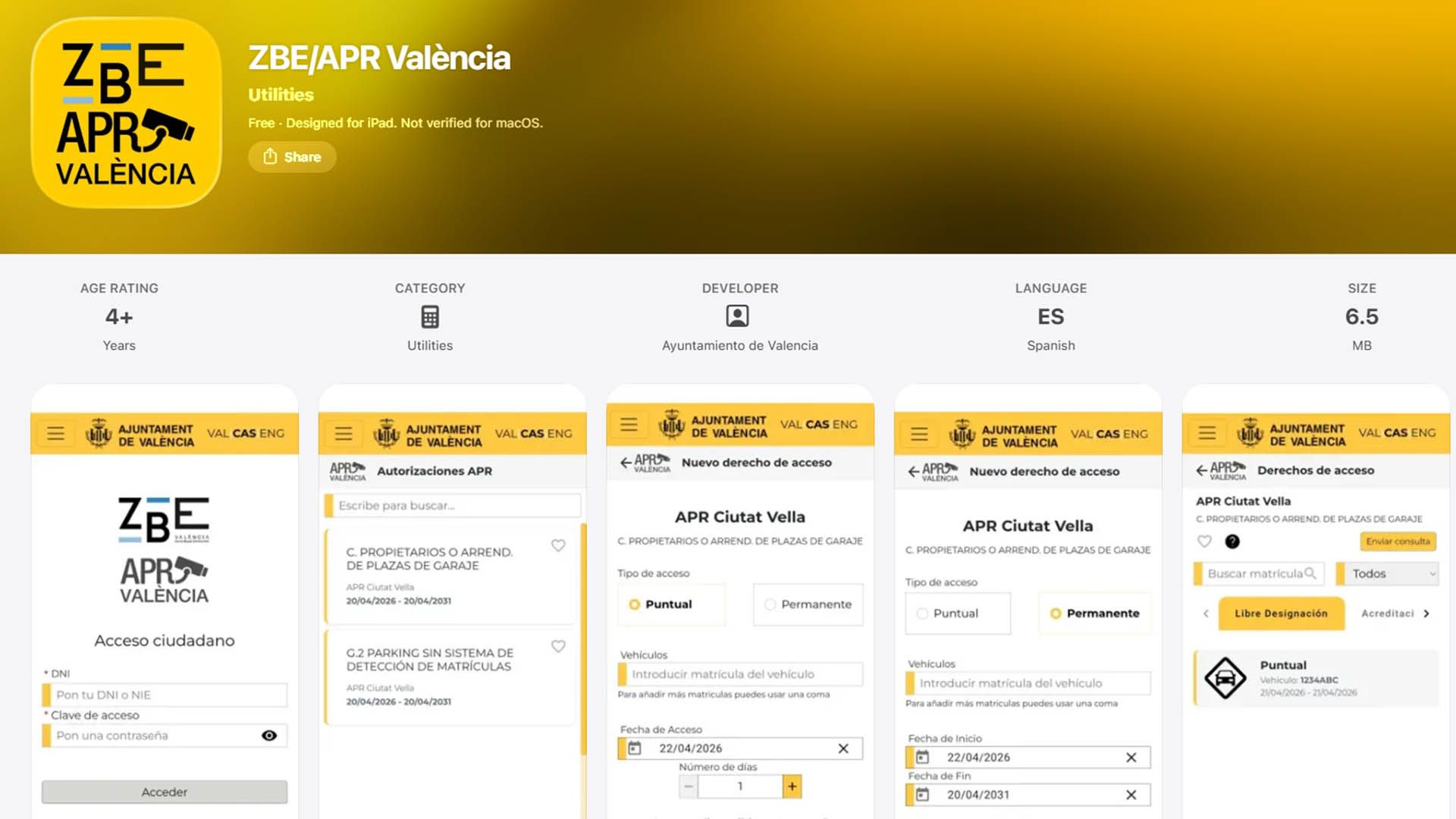Favorite the G.2 Parking sin sistema card
This screenshot has height=819, width=1456.
click(558, 646)
